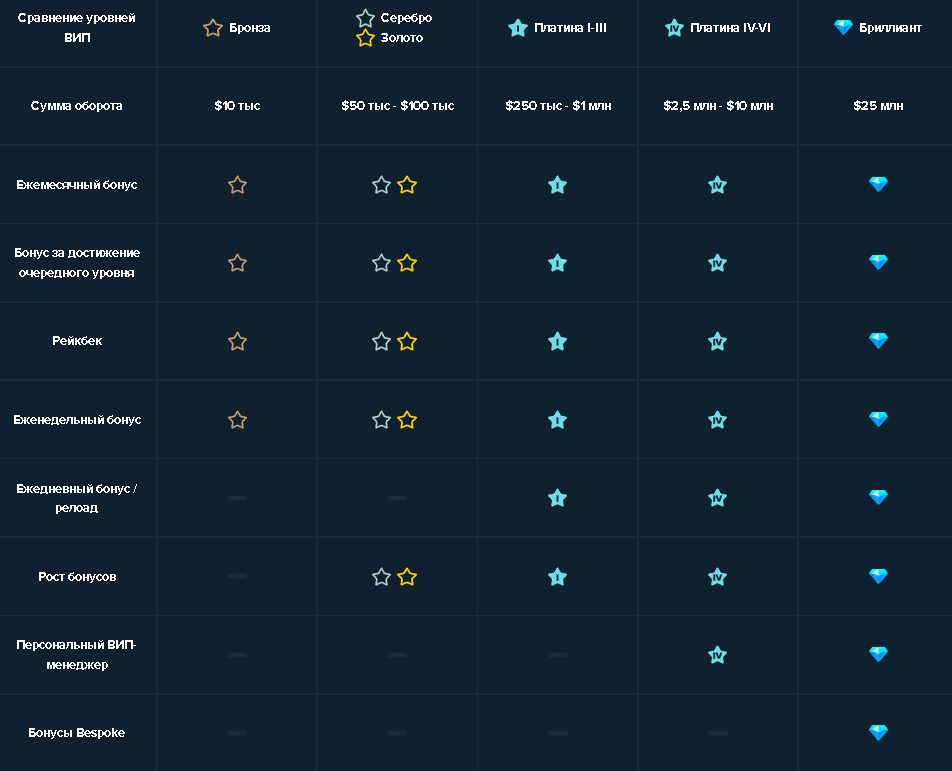Click the Gold star icon beside Золото
This screenshot has height=771, width=952.
[365, 38]
